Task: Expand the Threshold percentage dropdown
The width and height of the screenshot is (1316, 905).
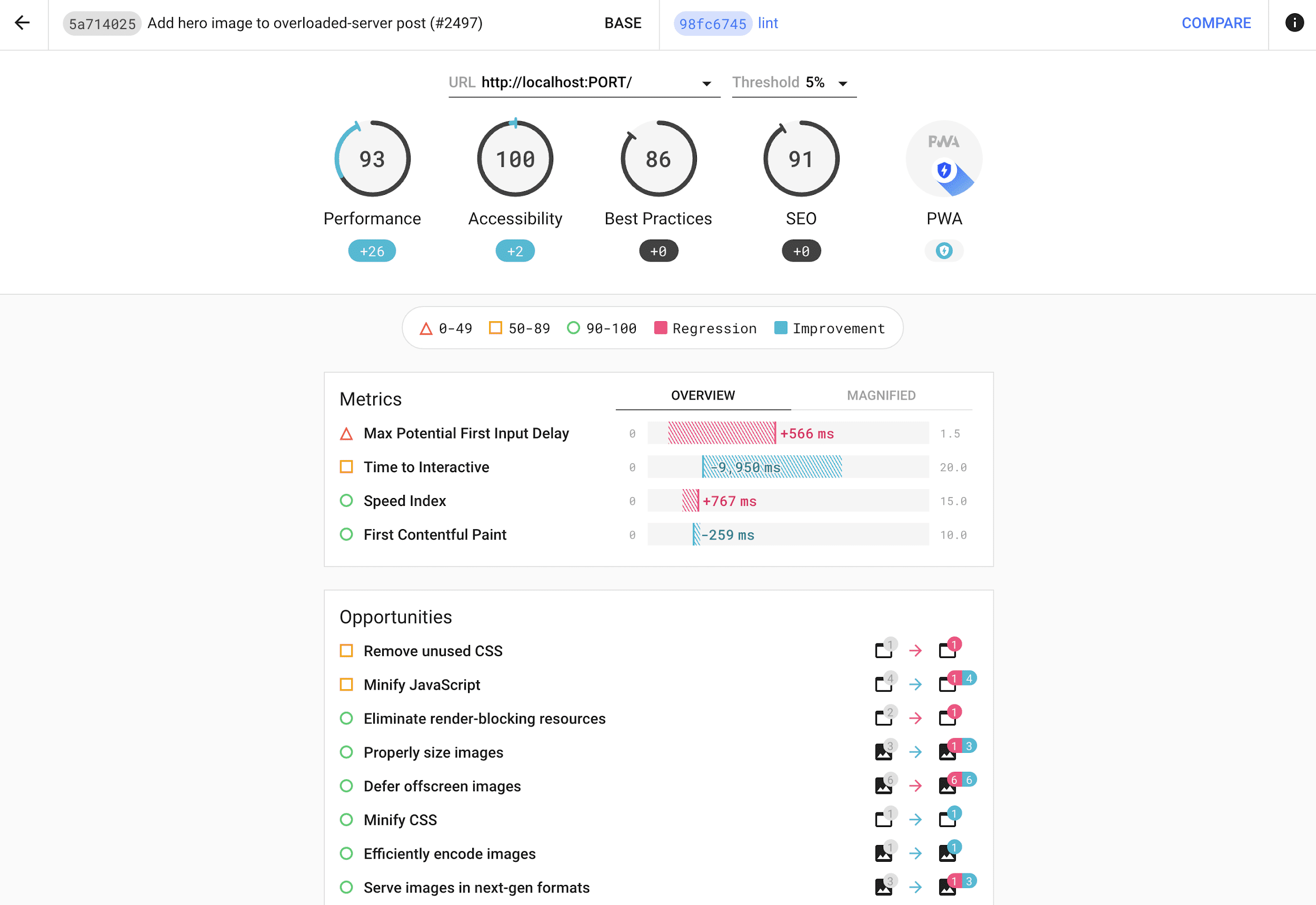Action: coord(843,83)
